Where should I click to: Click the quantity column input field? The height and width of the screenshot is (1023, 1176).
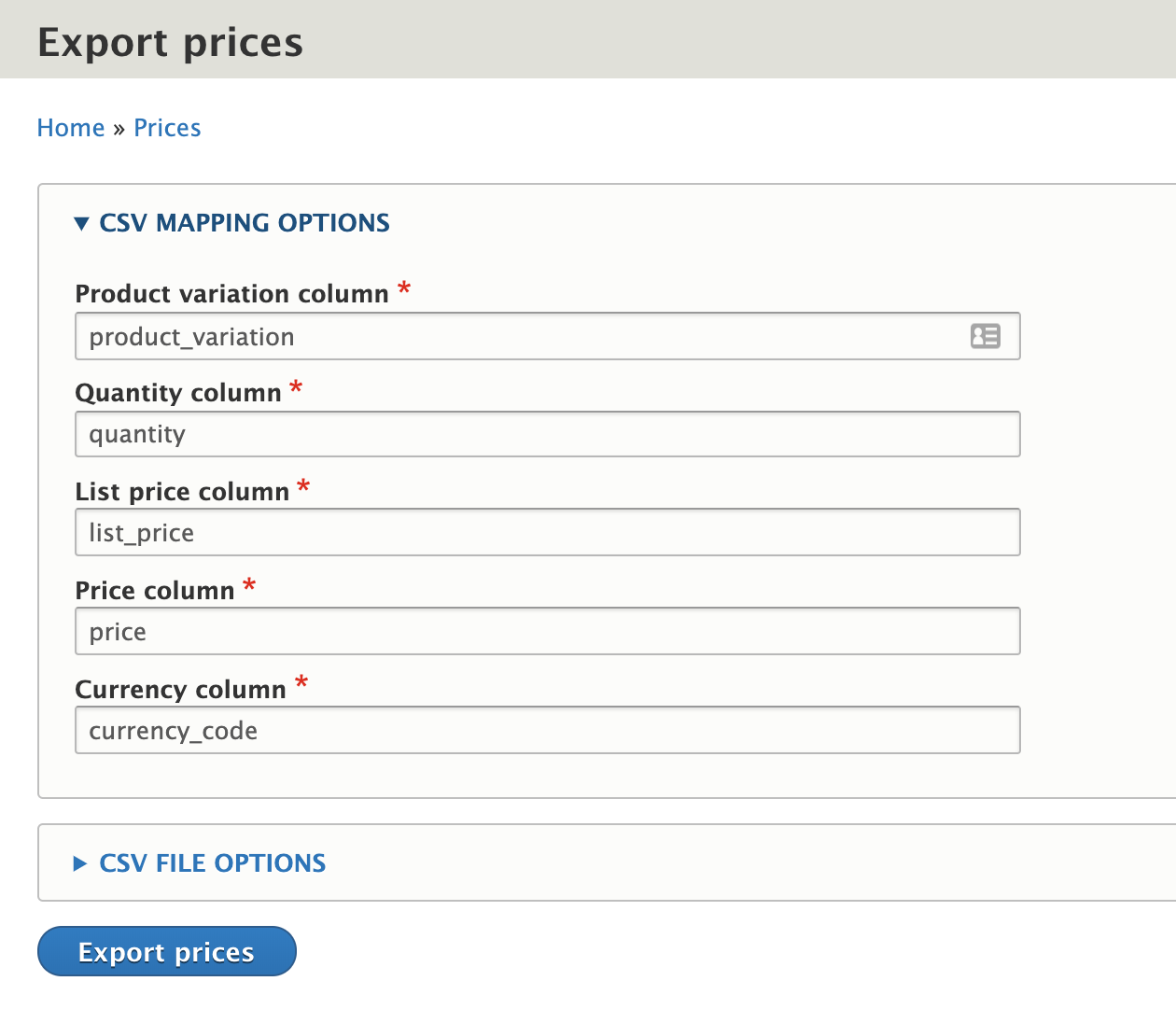[x=547, y=435]
